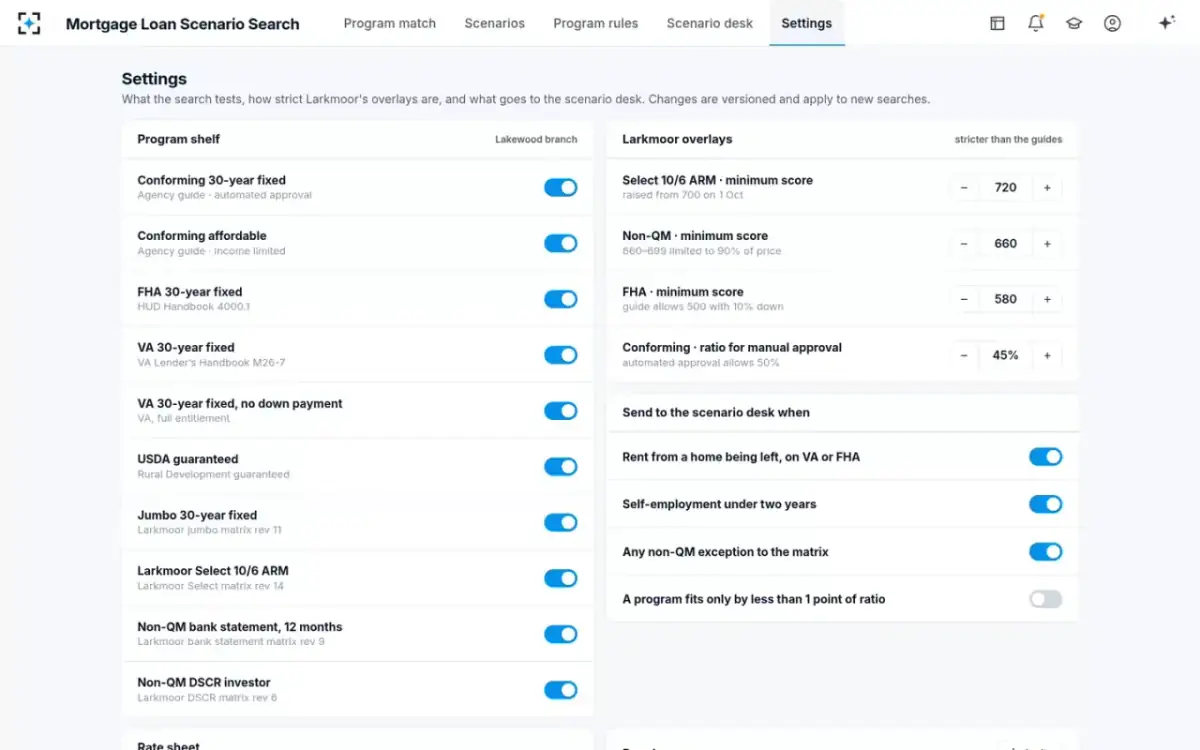Click the 720 minimum score field

click(x=1005, y=188)
